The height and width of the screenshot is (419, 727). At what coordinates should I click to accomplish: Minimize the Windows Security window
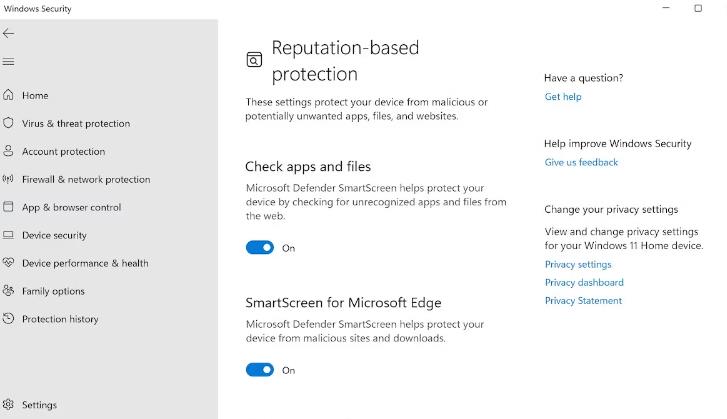pos(666,8)
